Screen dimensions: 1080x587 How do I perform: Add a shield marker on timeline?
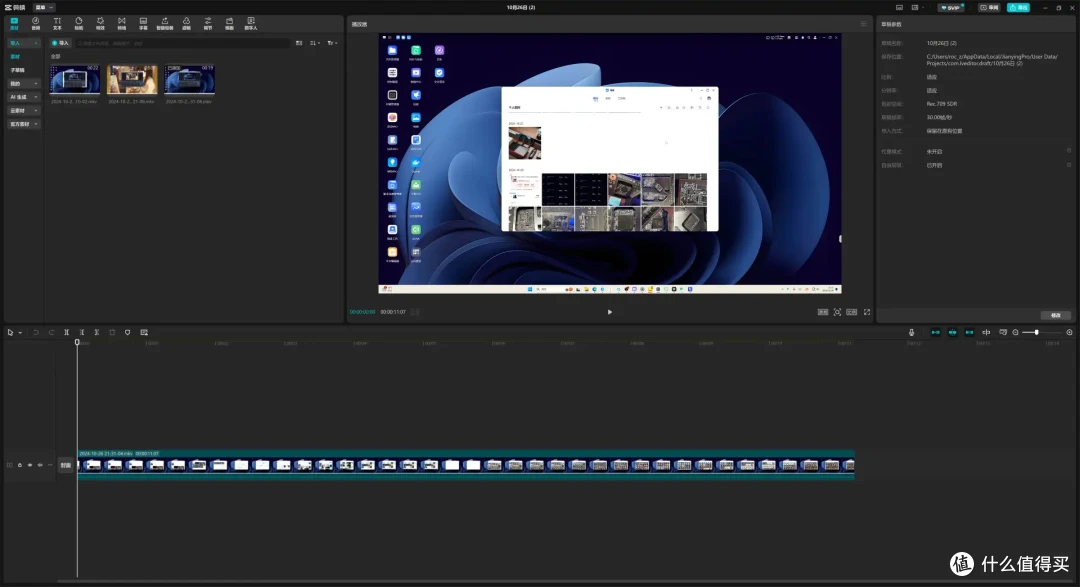tap(127, 332)
